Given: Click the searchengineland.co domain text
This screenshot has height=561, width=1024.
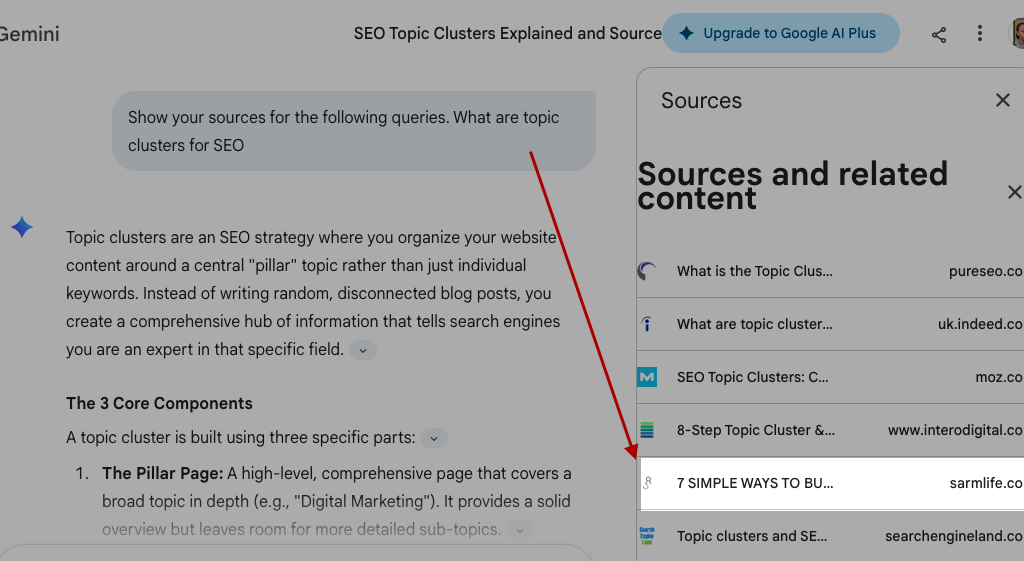Looking at the screenshot, I should tap(954, 536).
